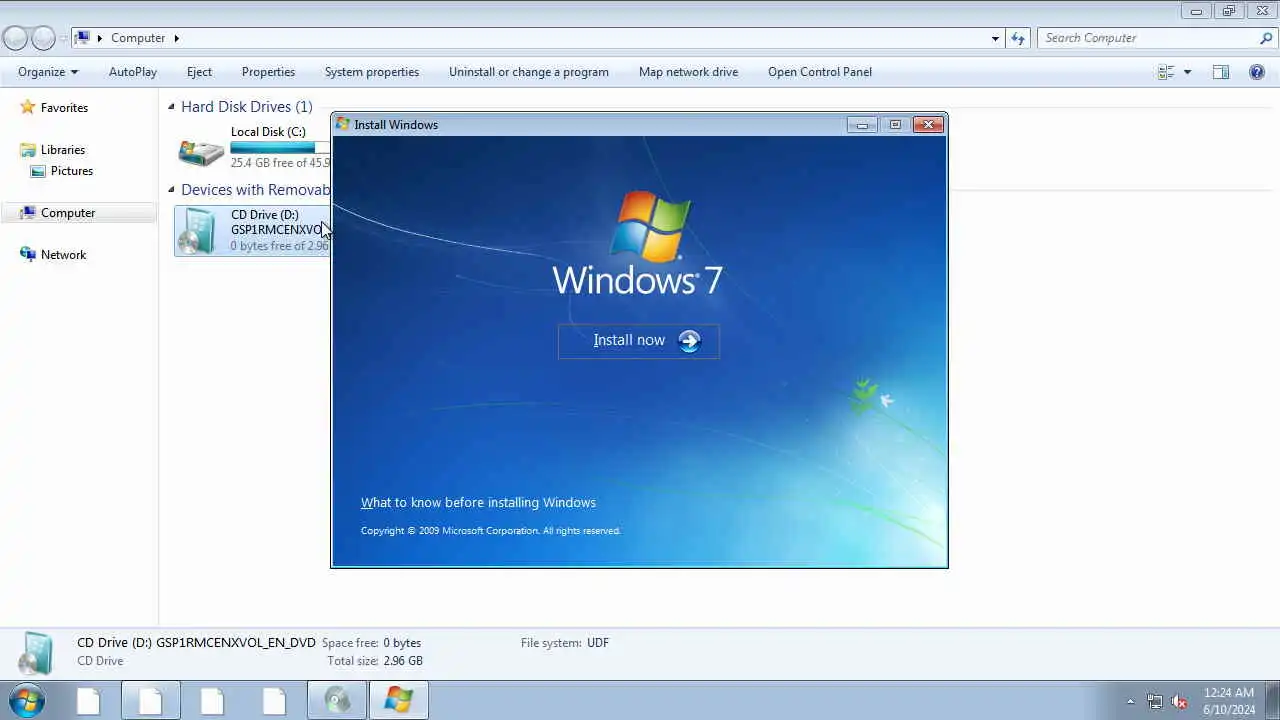This screenshot has width=1280, height=720.
Task: Click the search magnifier icon
Action: click(x=1266, y=38)
